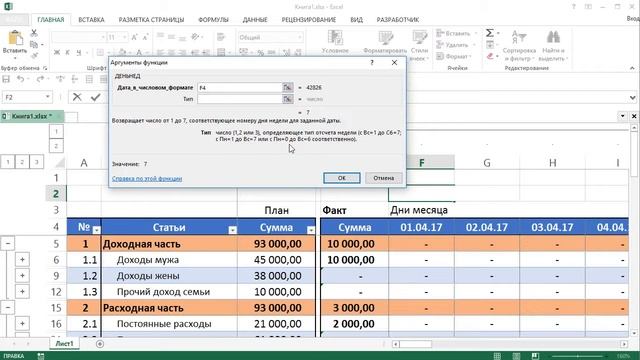This screenshot has height=360, width=640.
Task: Click the increase font size icon
Action: [134, 38]
